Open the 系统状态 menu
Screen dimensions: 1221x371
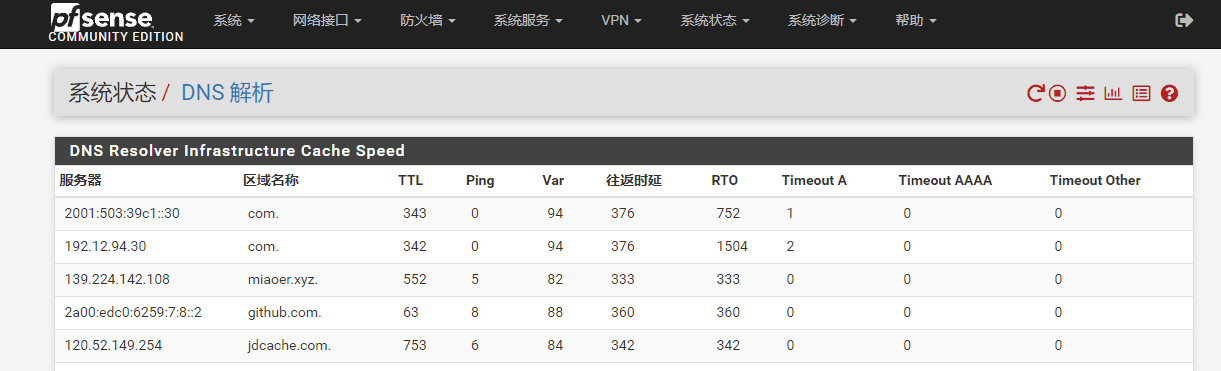pyautogui.click(x=715, y=20)
